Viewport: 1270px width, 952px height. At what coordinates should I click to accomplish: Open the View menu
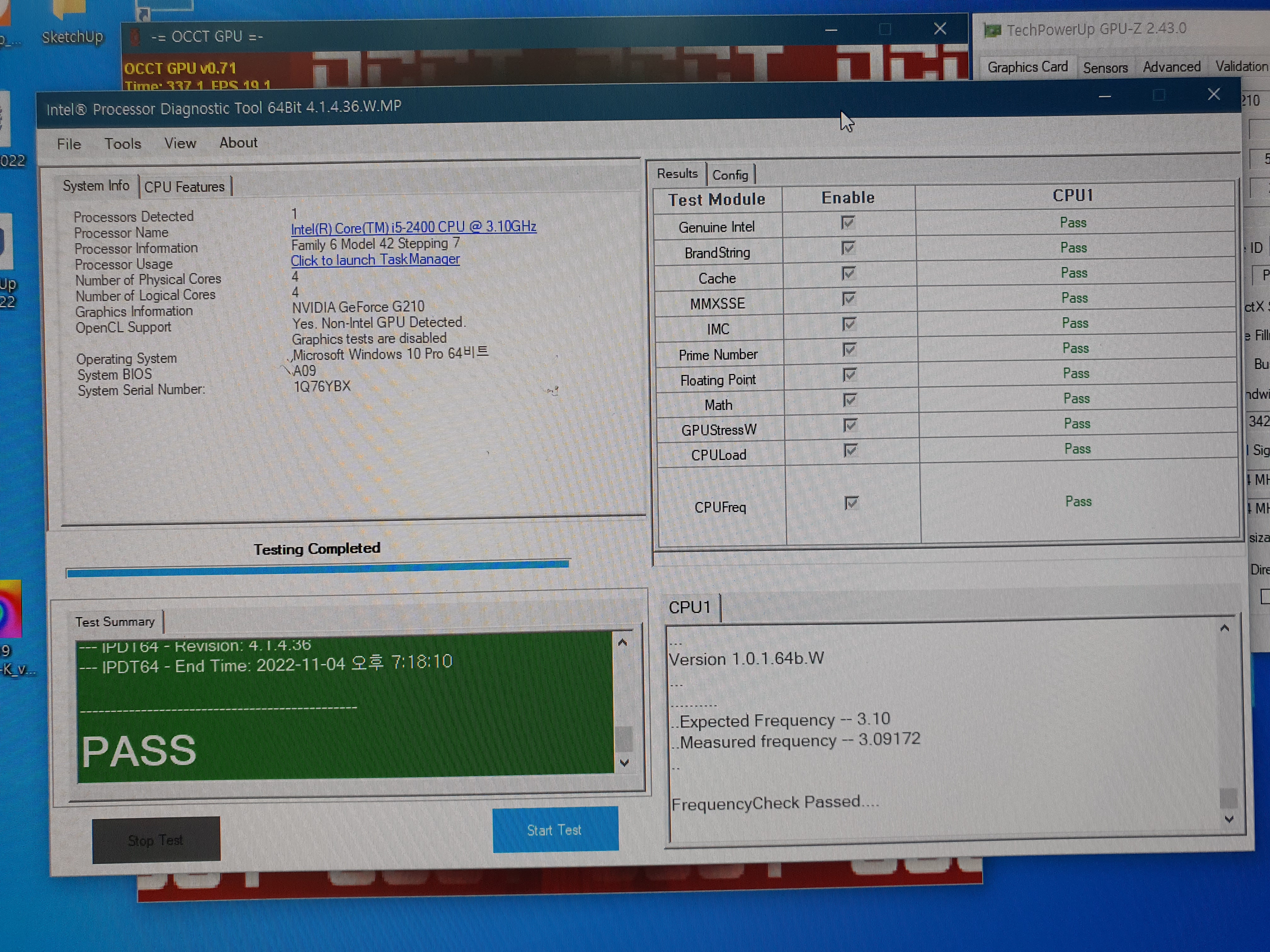[180, 143]
